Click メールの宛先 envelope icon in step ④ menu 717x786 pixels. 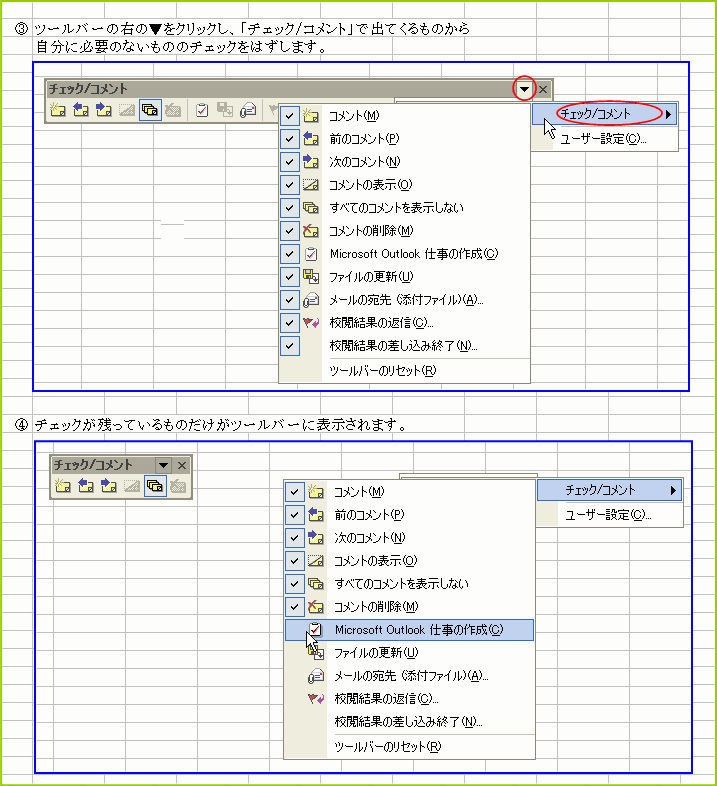pyautogui.click(x=316, y=676)
